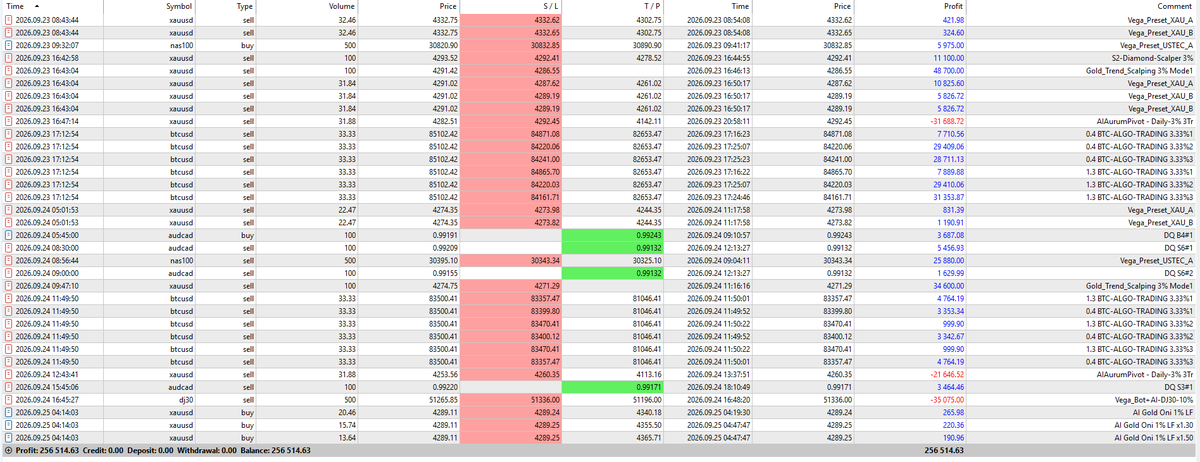Click the sell icon on the 31 353.87 profit row
The height and width of the screenshot is (462, 1200).
[x=9, y=197]
